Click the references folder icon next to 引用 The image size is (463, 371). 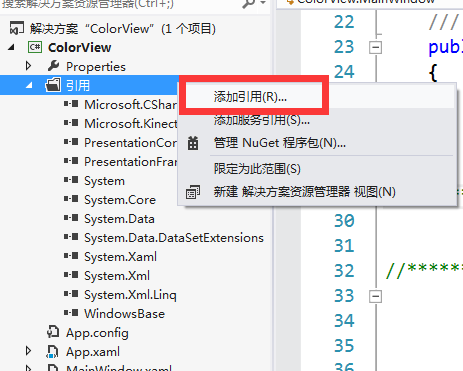[x=53, y=85]
